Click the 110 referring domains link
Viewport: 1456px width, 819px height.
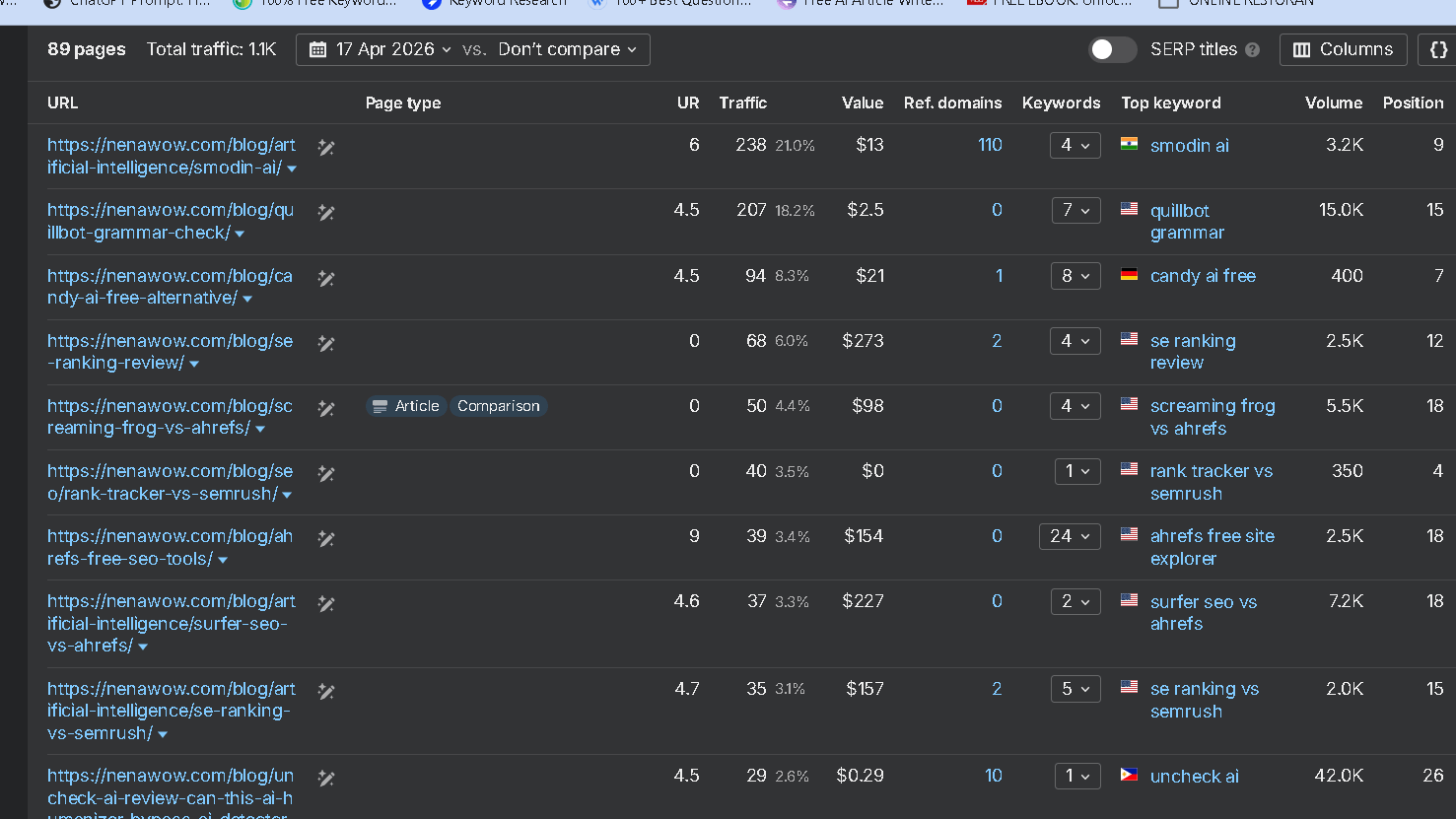coord(990,145)
